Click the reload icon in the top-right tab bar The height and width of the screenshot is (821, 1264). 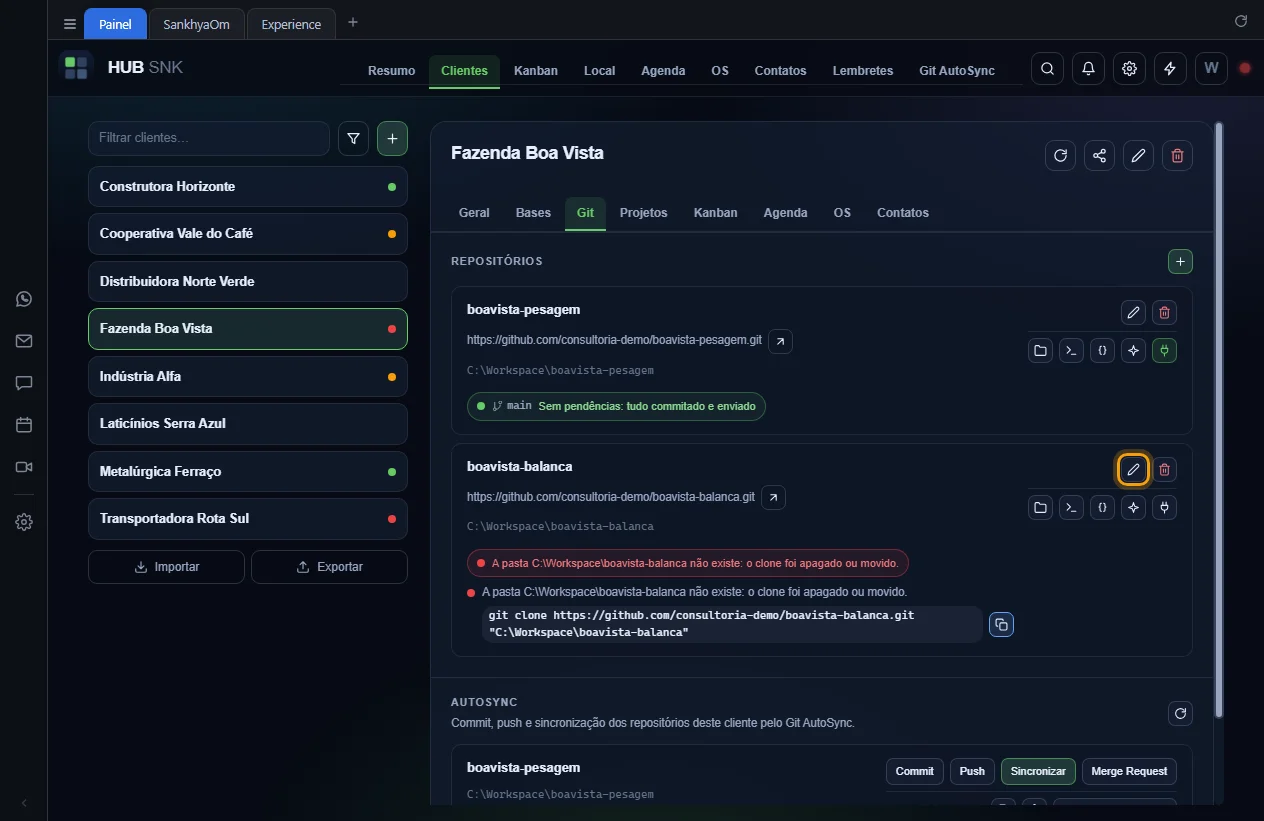click(x=1241, y=21)
